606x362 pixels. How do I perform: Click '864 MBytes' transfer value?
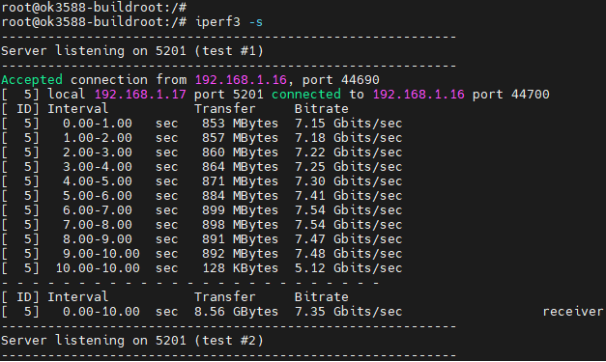240,167
